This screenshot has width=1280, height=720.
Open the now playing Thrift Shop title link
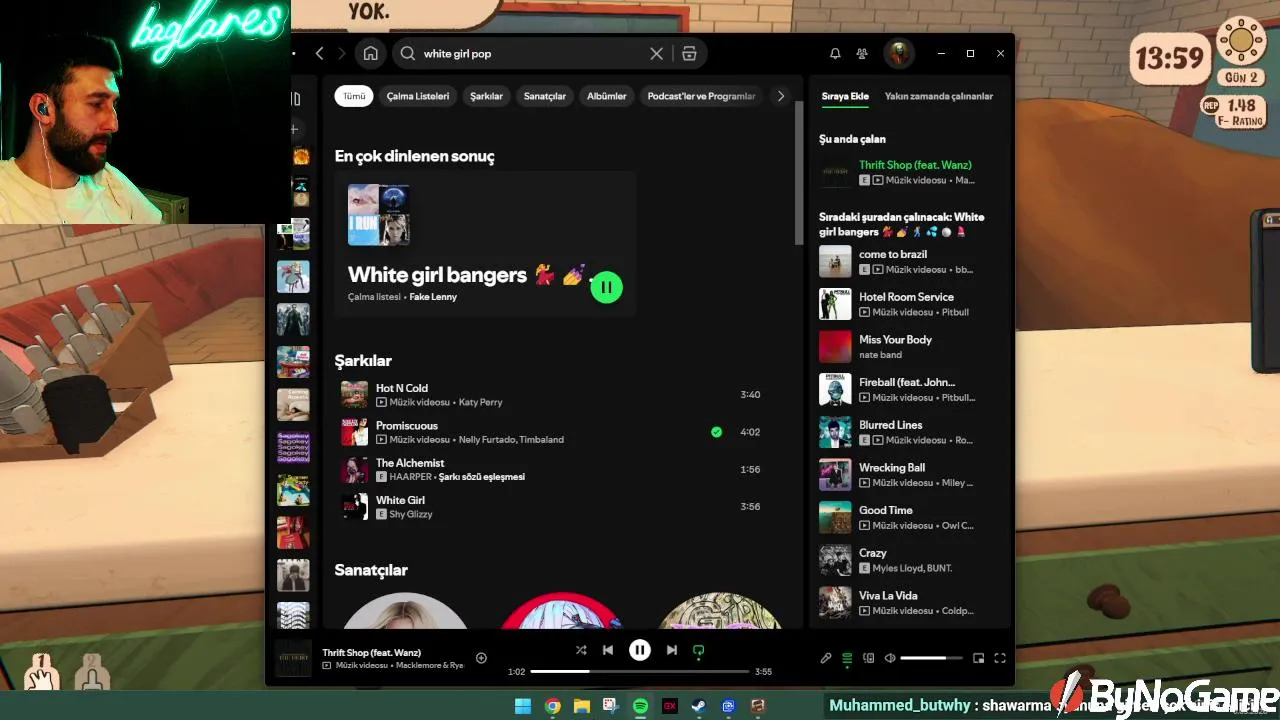(x=371, y=652)
